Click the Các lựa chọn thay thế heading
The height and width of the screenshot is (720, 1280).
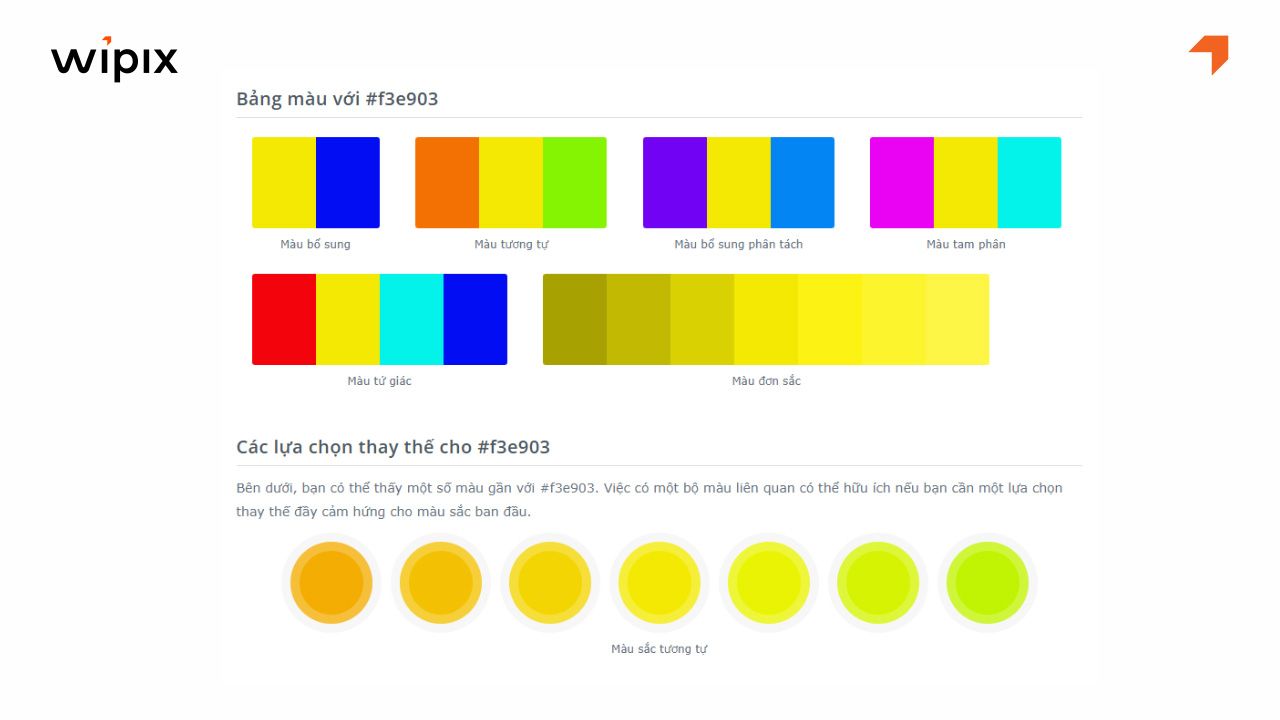click(393, 447)
